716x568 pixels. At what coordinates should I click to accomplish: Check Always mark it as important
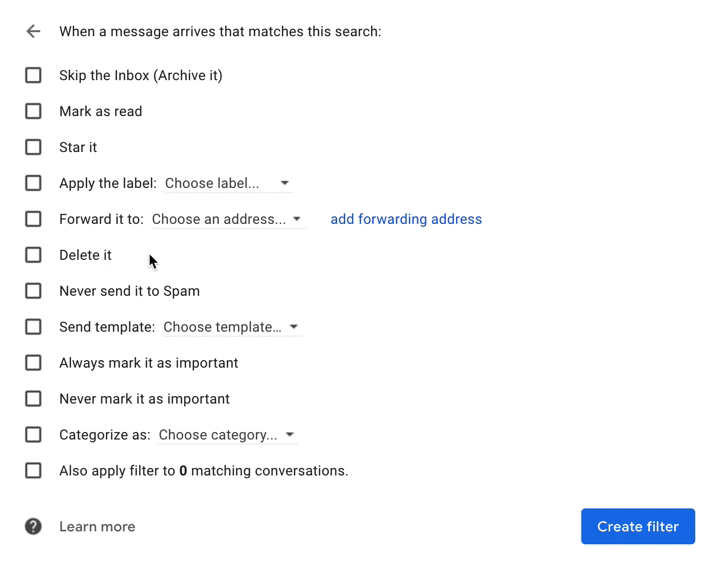point(33,363)
